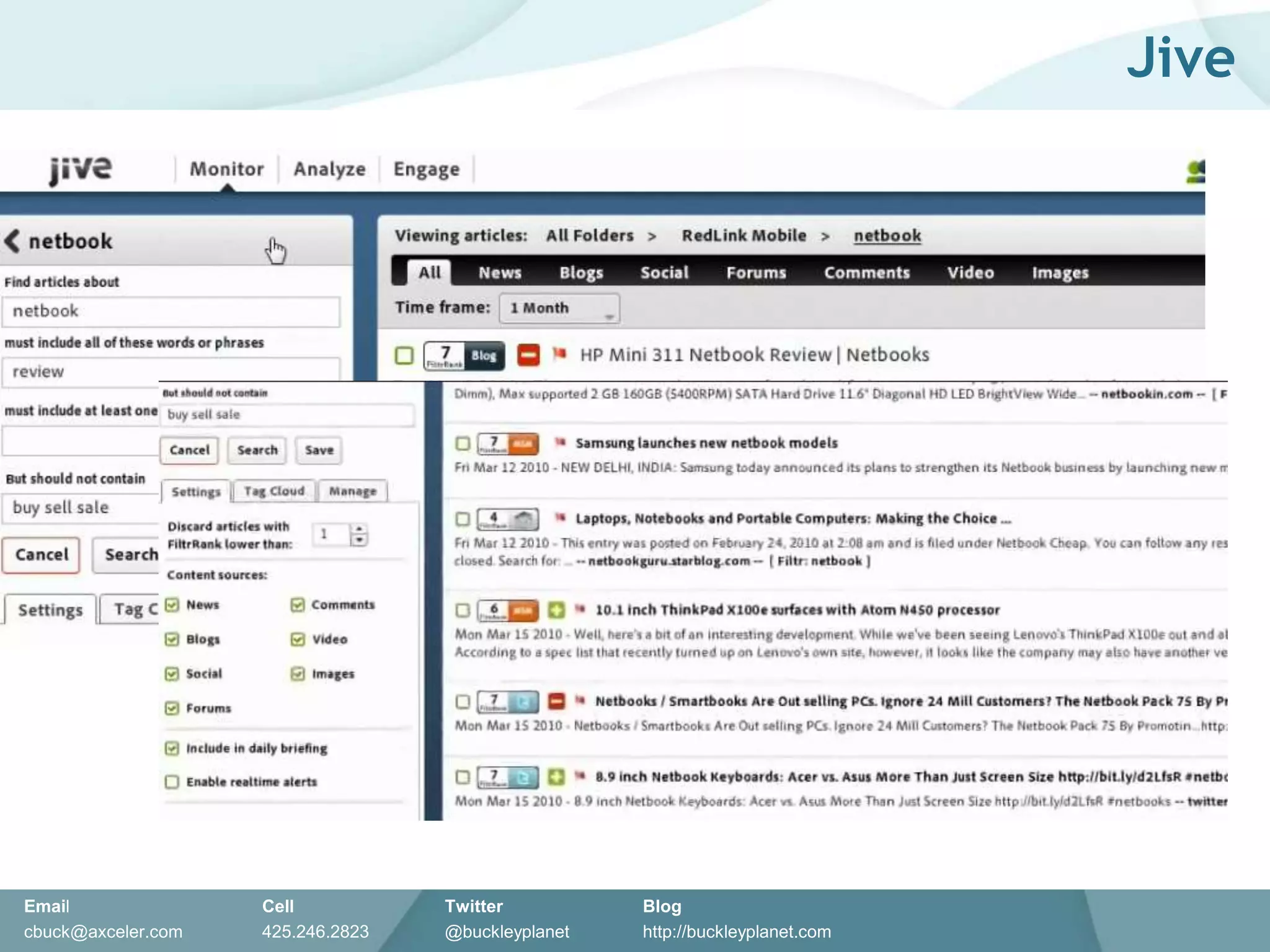Image resolution: width=1270 pixels, height=952 pixels.
Task: Click the Save button
Action: [x=319, y=451]
